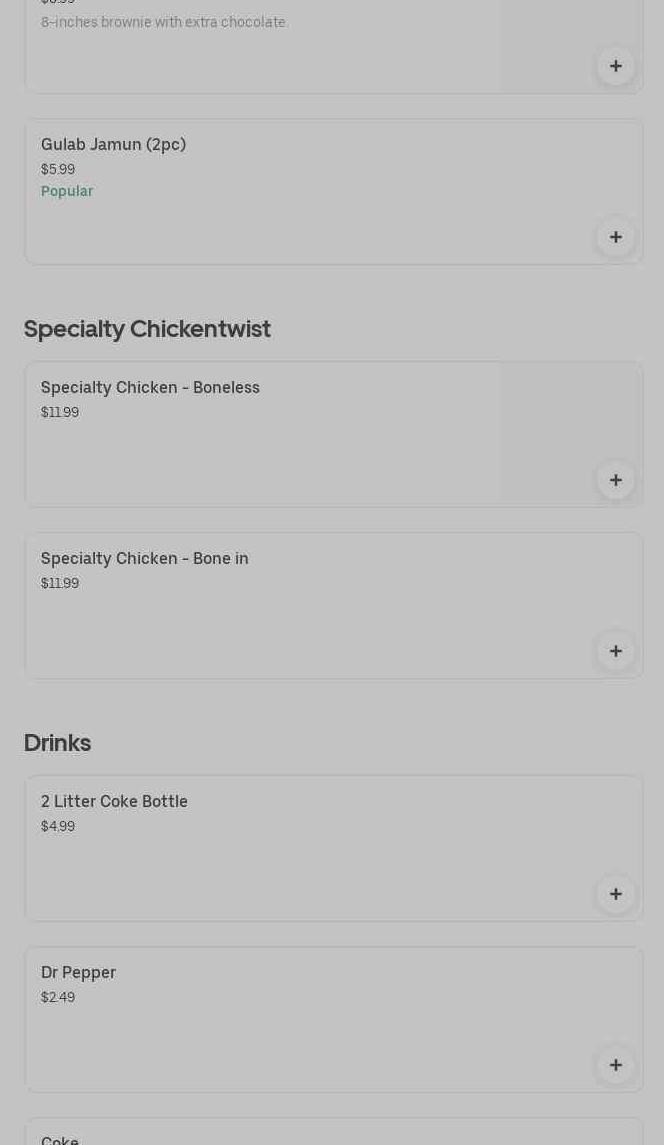Open 2 Litter Coke Bottle item title
The height and width of the screenshot is (1145, 664).
[114, 802]
